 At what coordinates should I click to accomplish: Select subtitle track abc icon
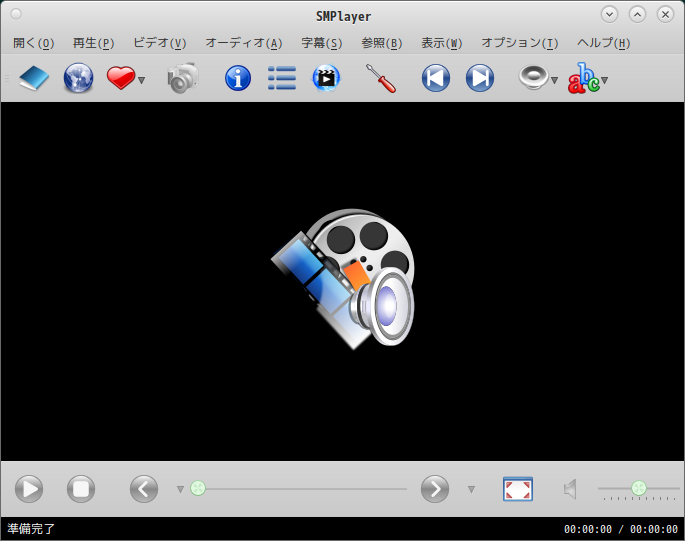point(584,79)
